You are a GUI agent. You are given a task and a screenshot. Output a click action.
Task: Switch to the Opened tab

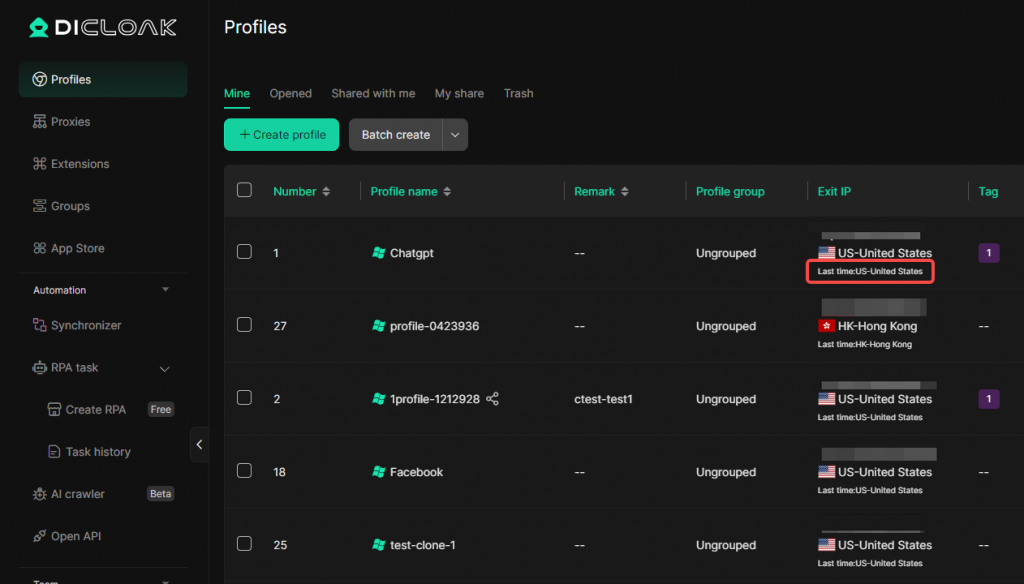coord(291,93)
